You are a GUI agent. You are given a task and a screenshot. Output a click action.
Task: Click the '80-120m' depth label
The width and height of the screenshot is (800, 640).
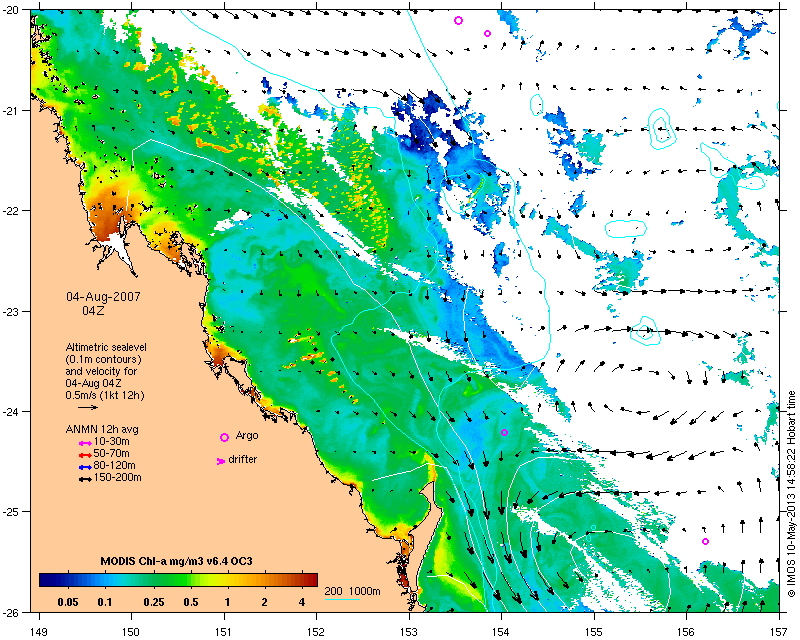115,466
